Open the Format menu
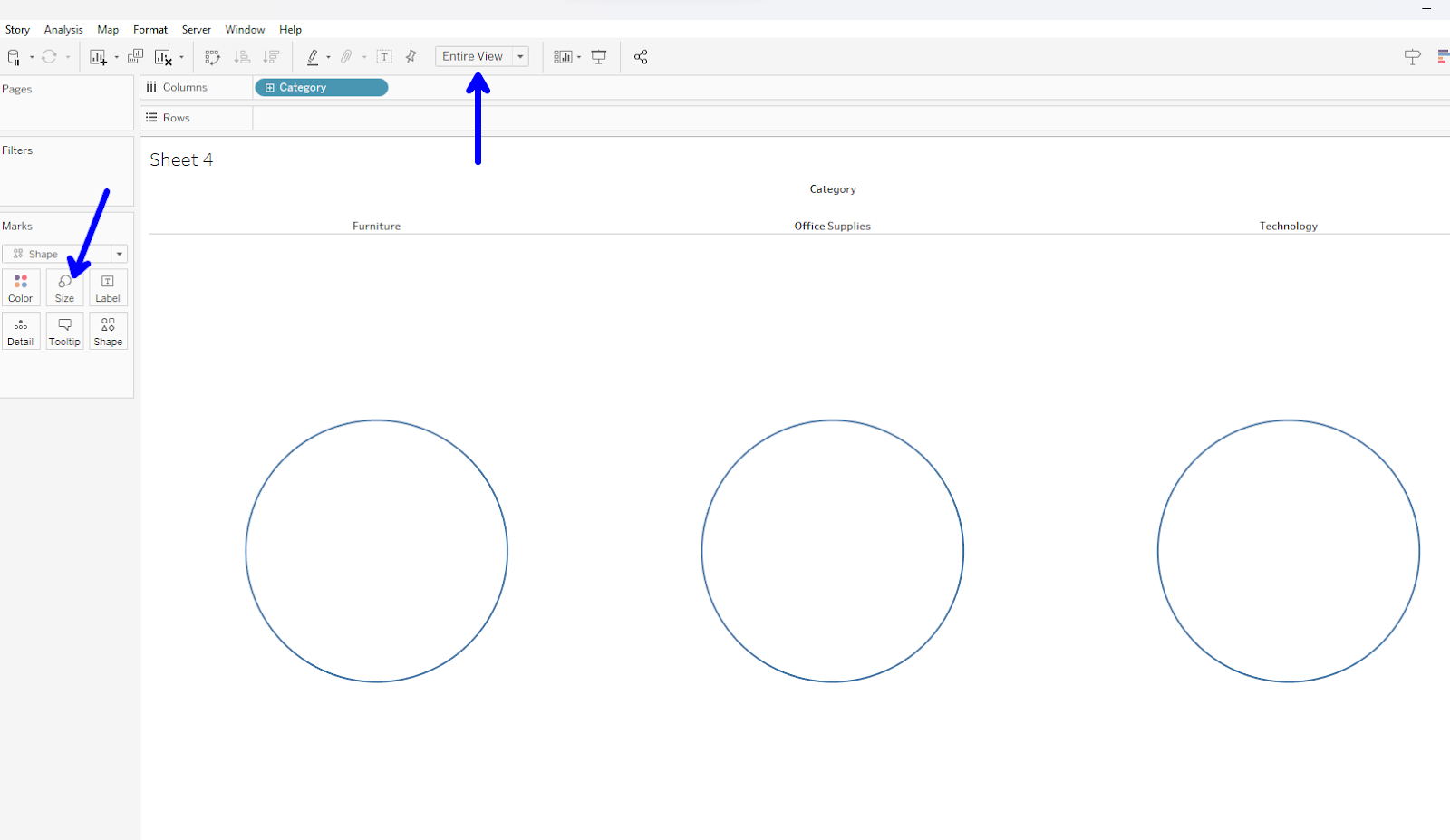 150,30
